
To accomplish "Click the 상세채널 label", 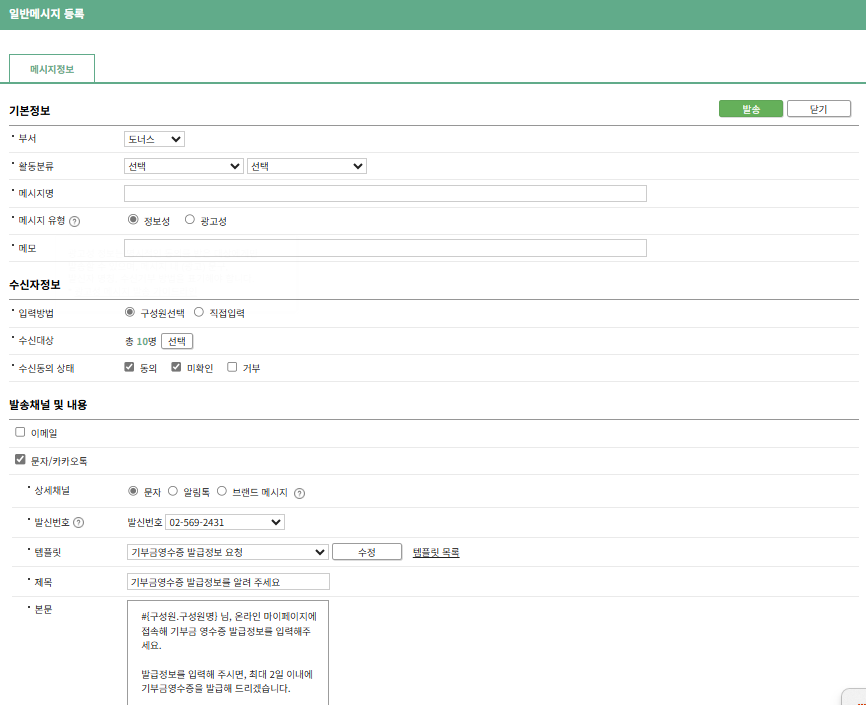I will (x=52, y=490).
